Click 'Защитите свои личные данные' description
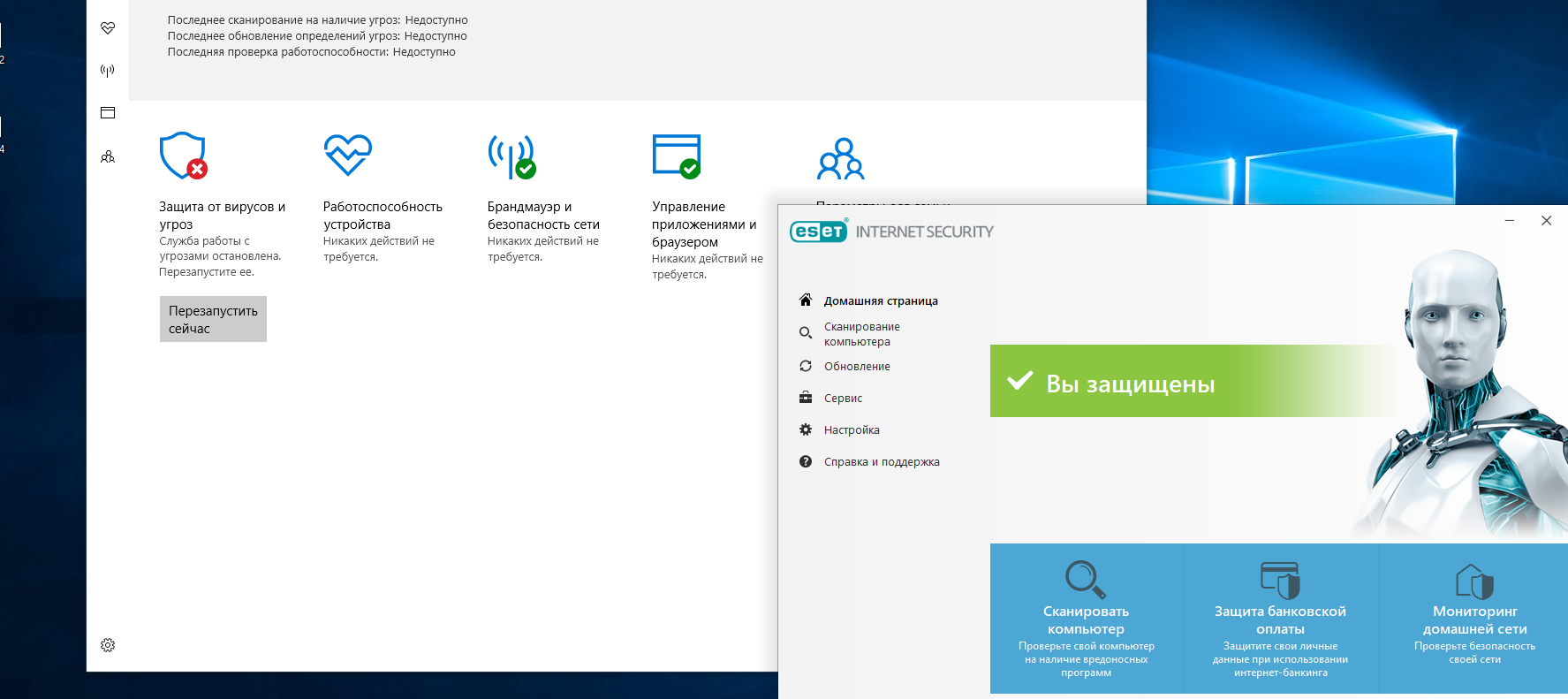This screenshot has width=1568, height=699. pos(1280,659)
